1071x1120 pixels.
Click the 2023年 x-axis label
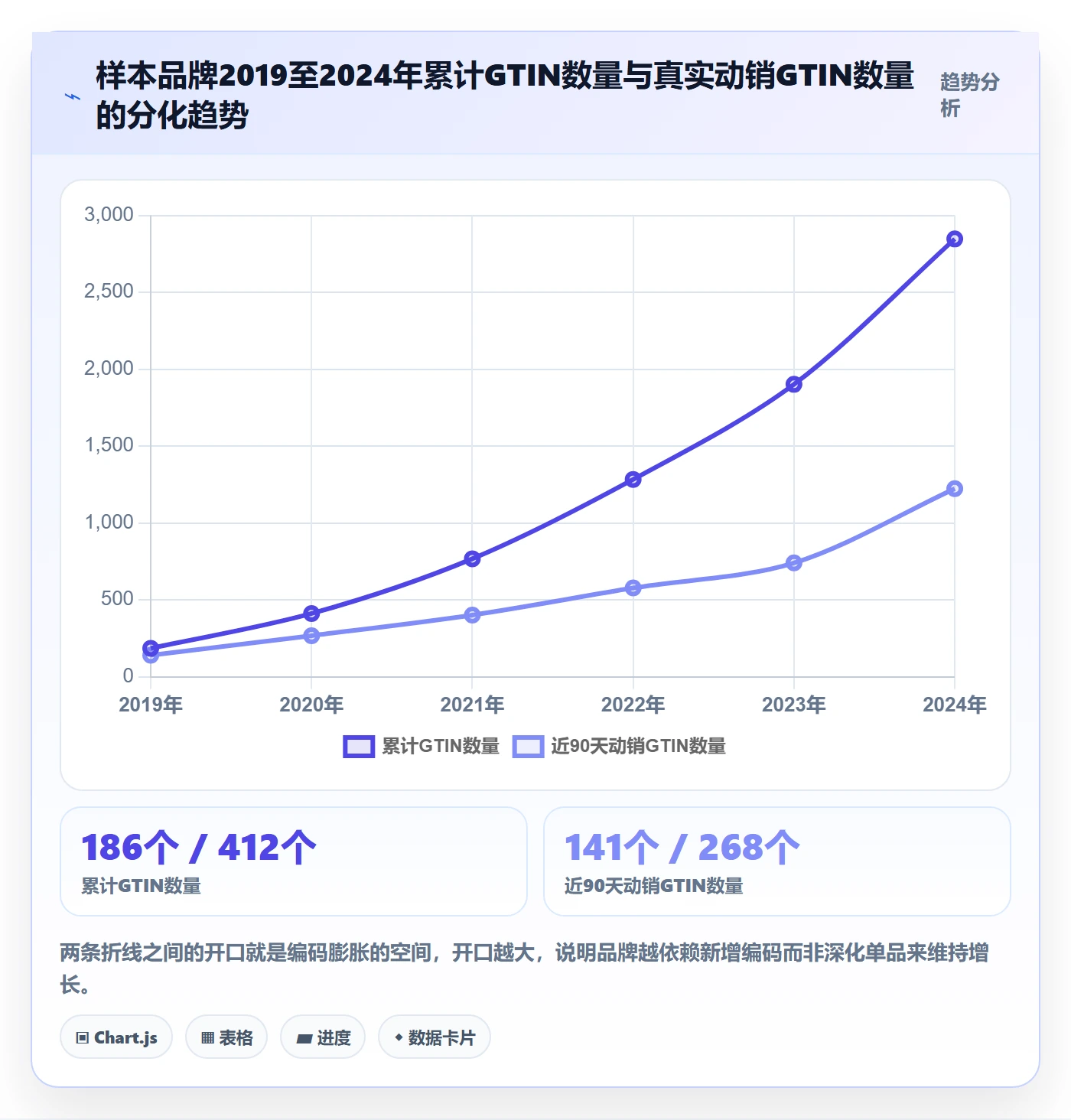click(794, 705)
